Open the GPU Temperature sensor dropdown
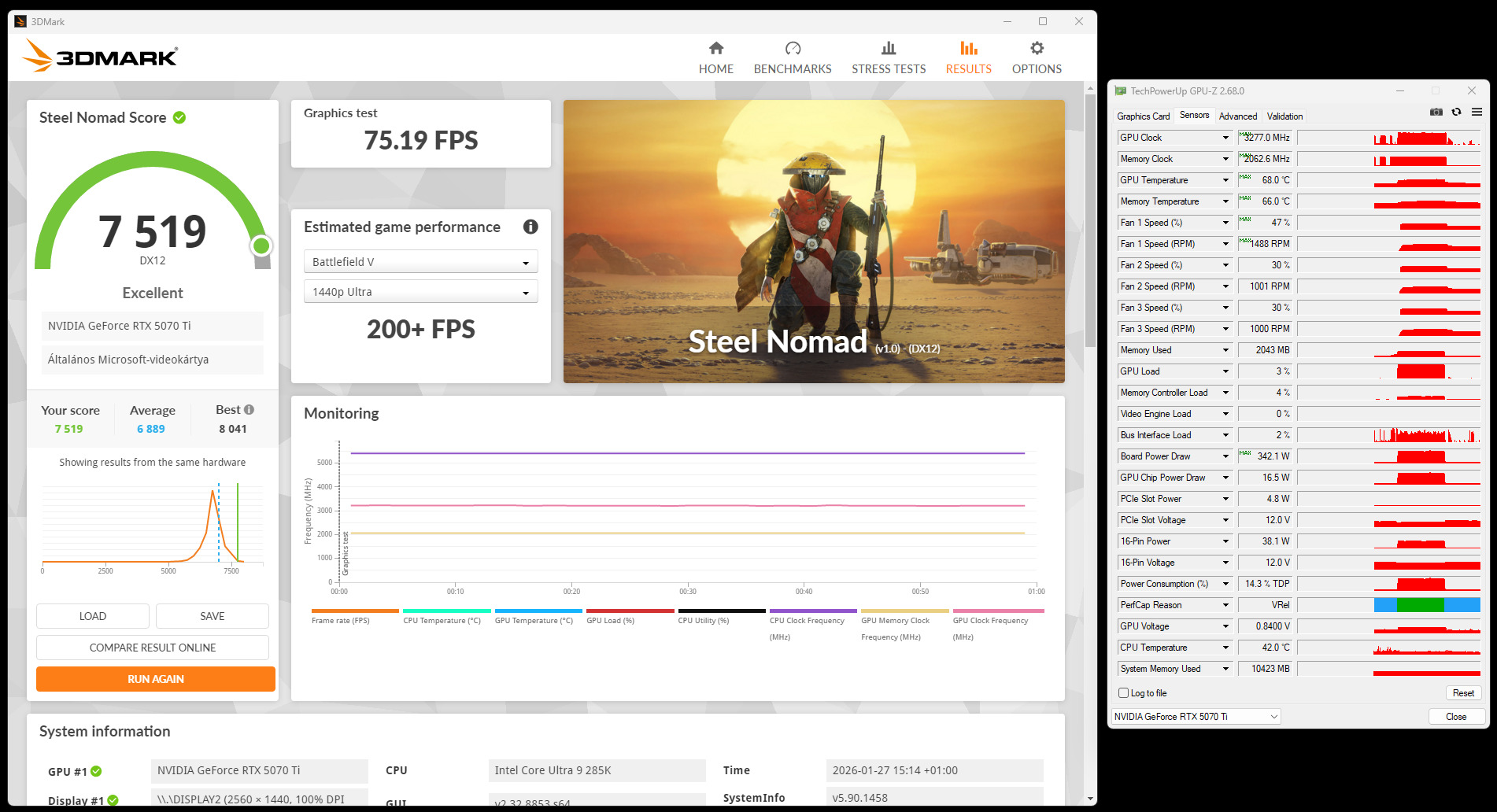 (1225, 180)
